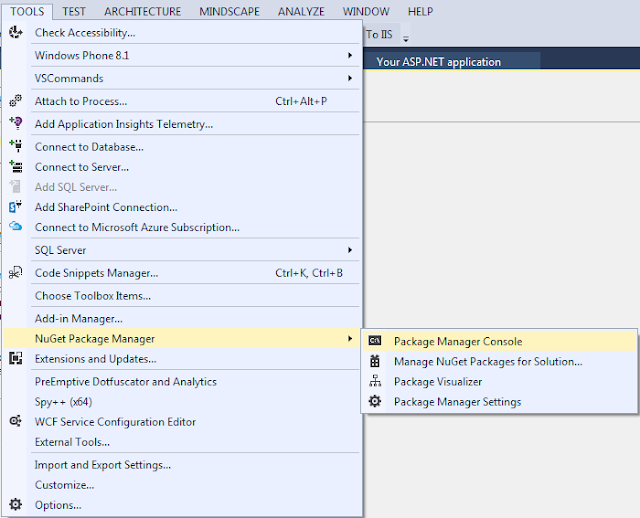Expand the SQL Server submenu arrow
Screen dimensions: 640x518
click(x=350, y=250)
